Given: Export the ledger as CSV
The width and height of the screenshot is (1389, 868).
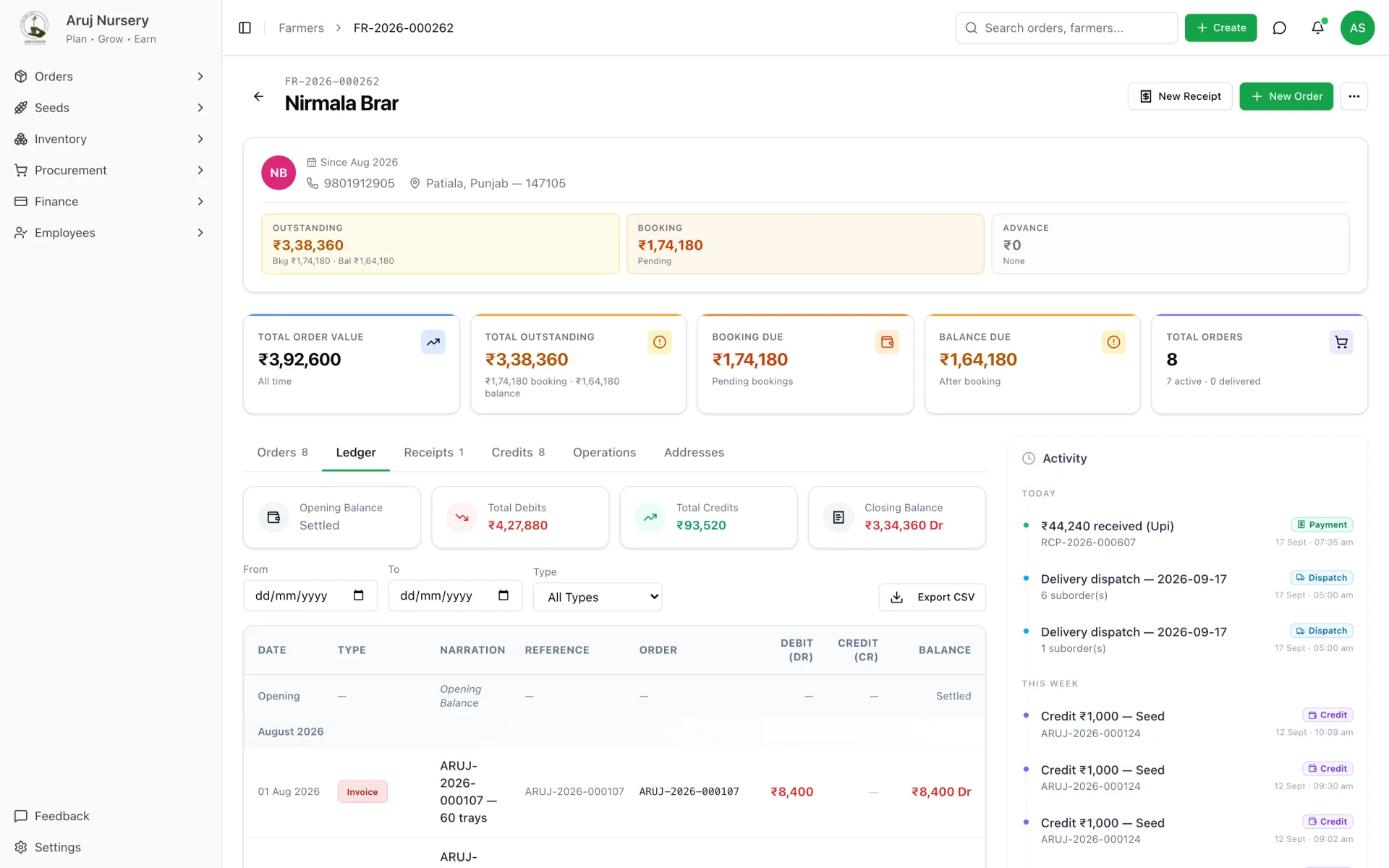Looking at the screenshot, I should click(932, 597).
